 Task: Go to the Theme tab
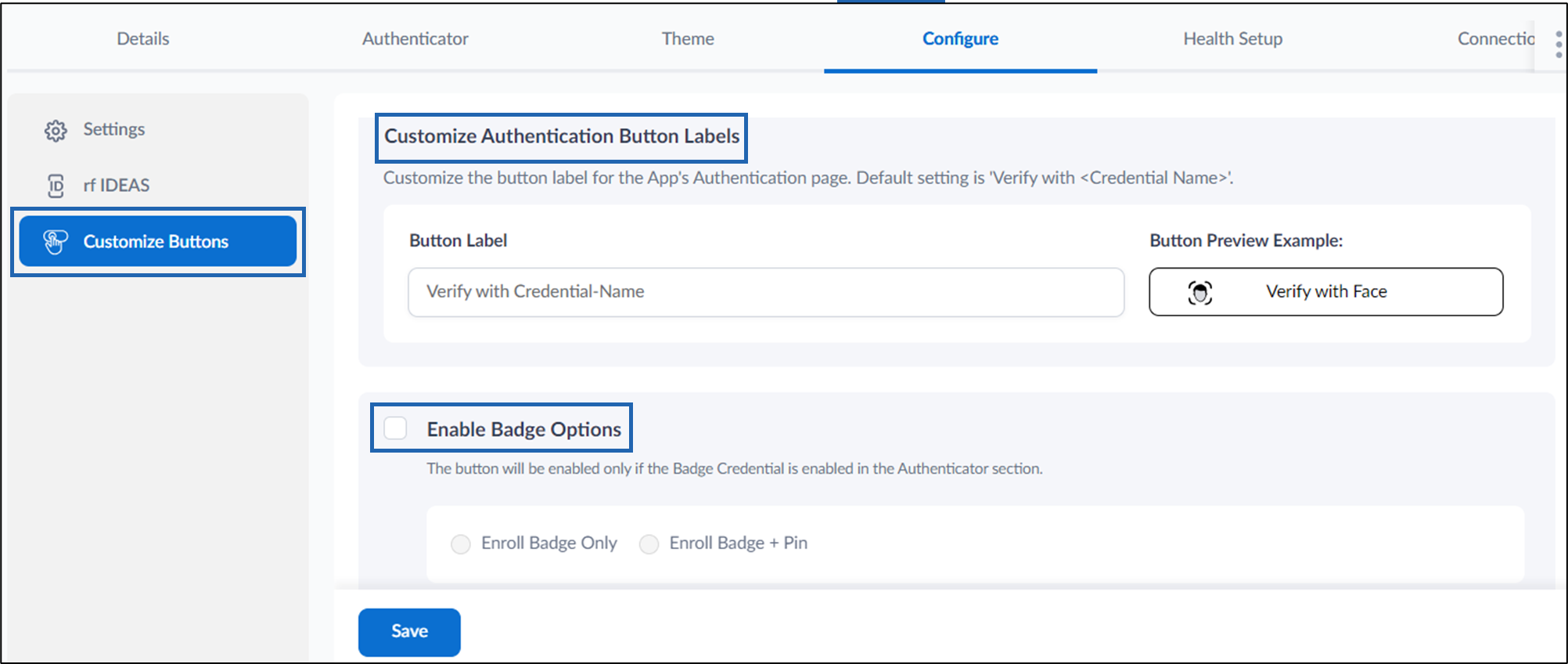pos(688,38)
